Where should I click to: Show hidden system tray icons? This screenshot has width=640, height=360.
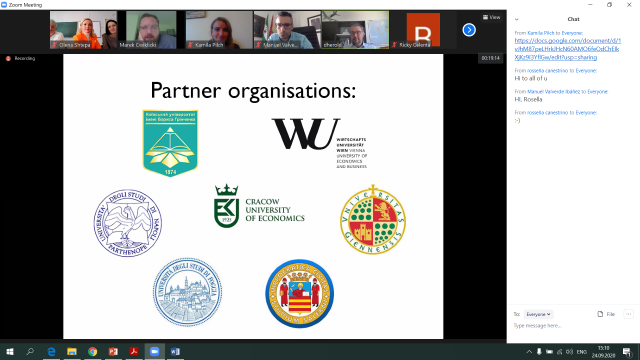click(x=529, y=351)
